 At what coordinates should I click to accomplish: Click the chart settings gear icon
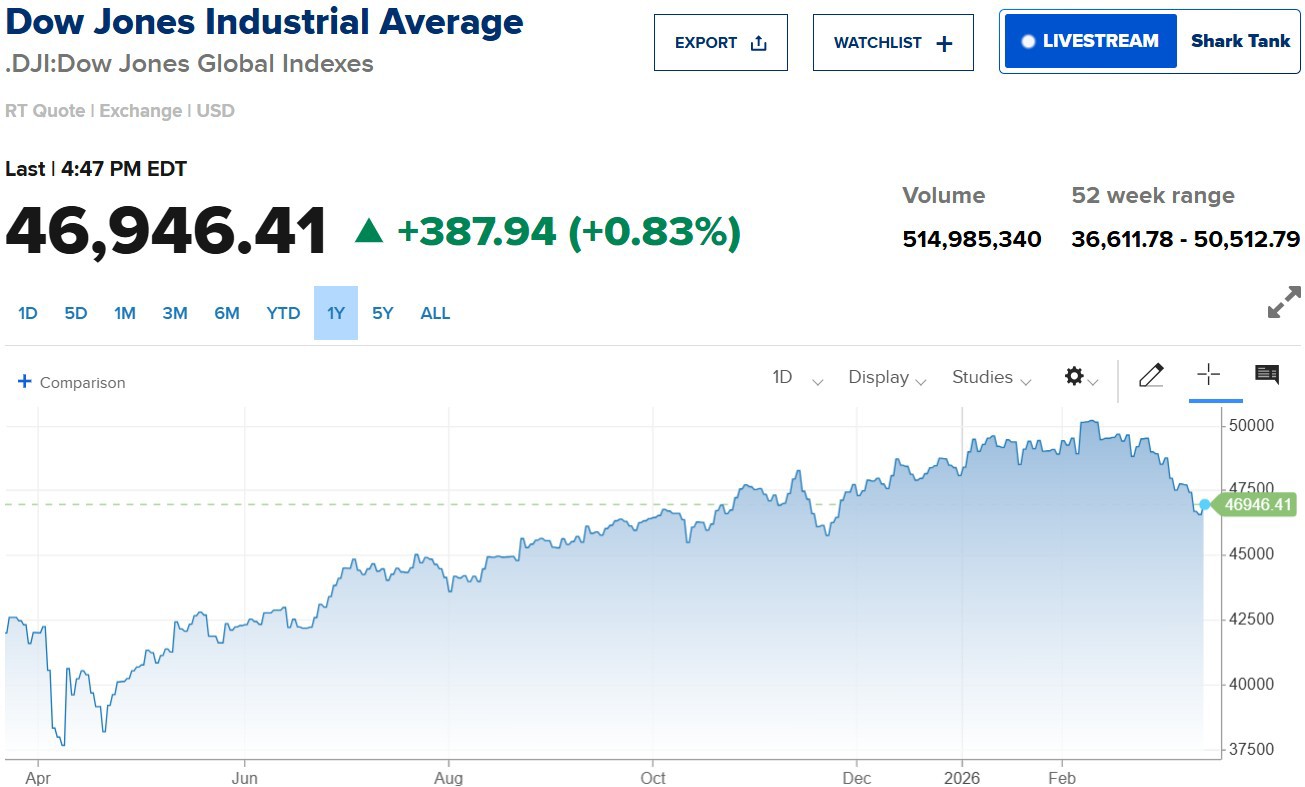coord(1074,376)
